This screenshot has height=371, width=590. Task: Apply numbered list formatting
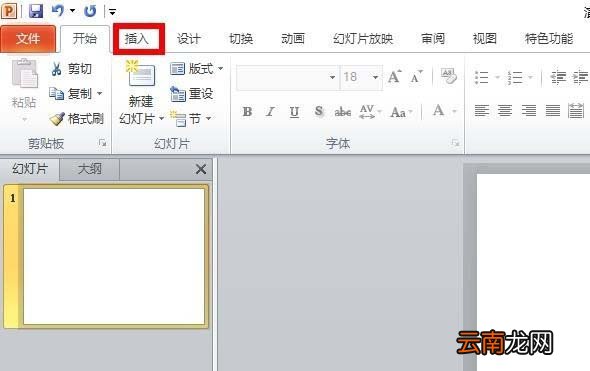pos(515,78)
